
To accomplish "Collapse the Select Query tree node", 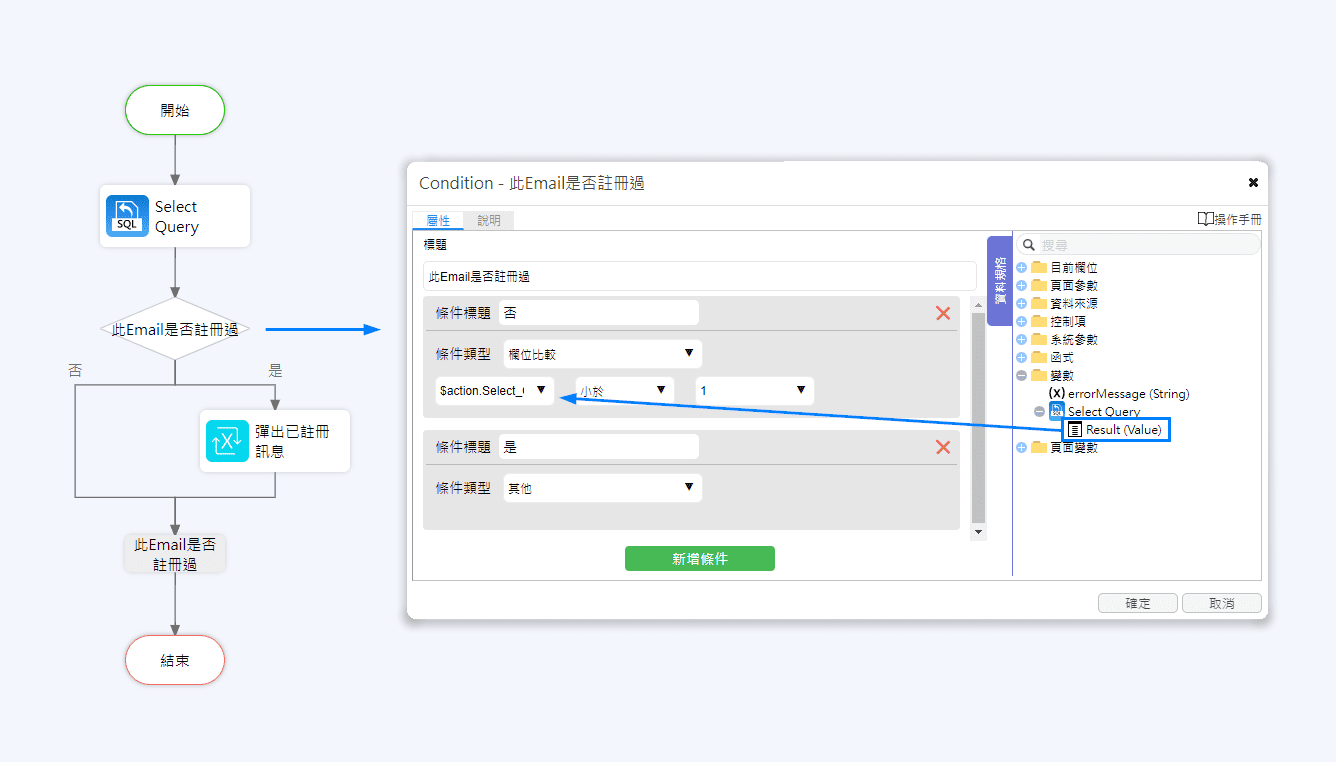I will [1039, 412].
